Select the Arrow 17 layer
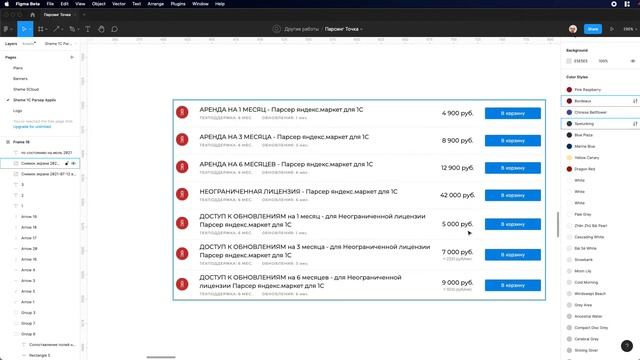 [x=29, y=238]
